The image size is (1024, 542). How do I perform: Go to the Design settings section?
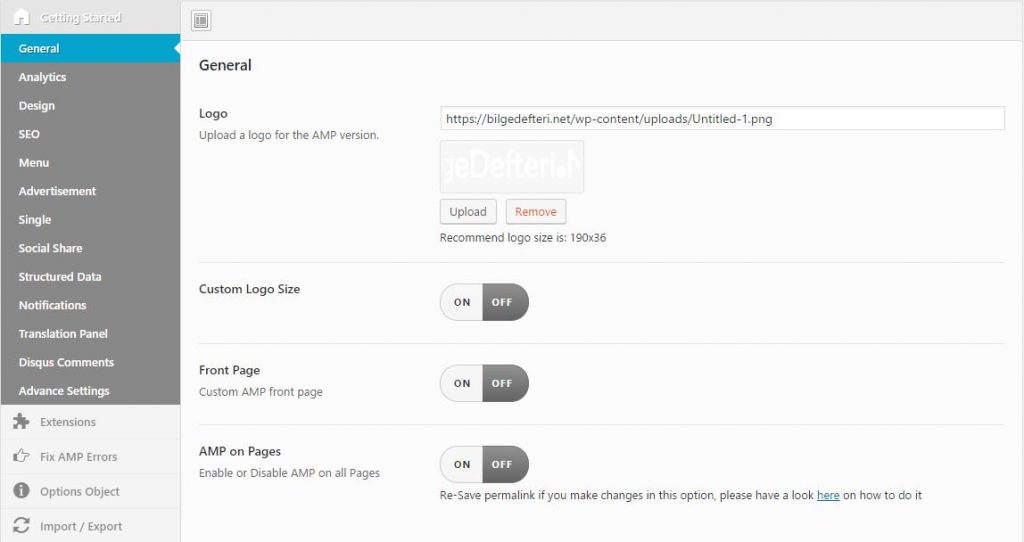click(x=37, y=106)
